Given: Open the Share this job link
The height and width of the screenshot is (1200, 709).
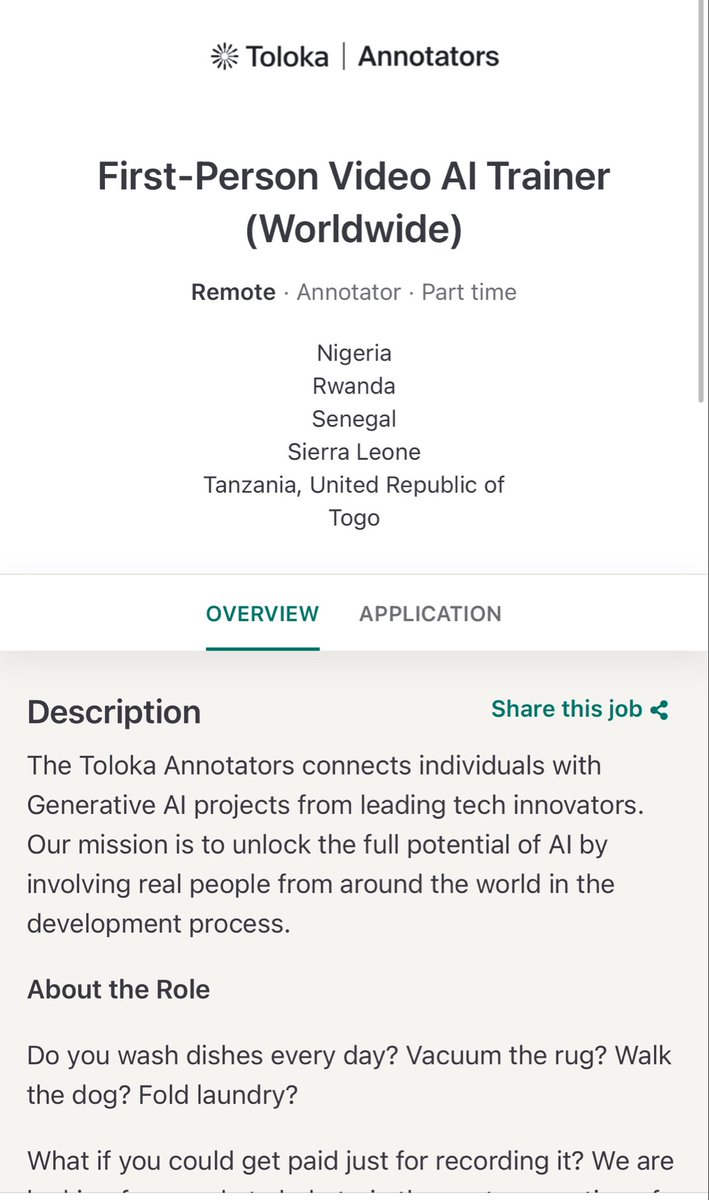Looking at the screenshot, I should click(x=580, y=709).
